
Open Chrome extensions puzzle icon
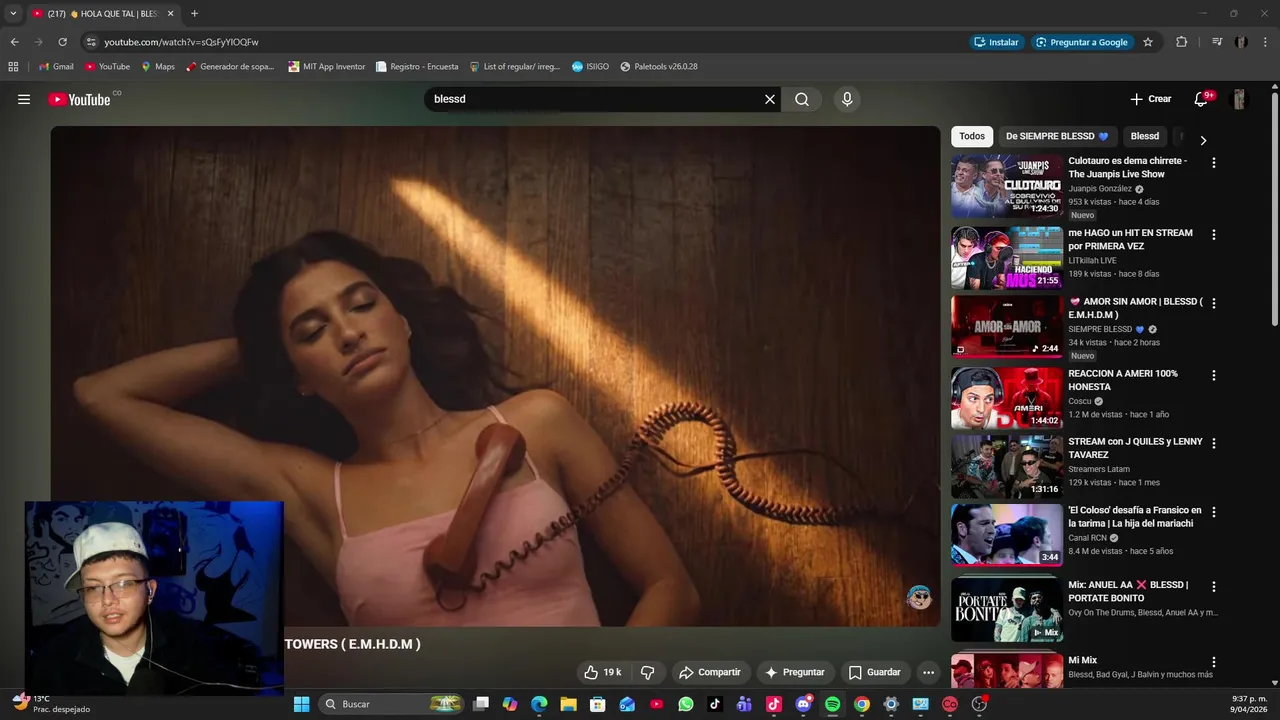1181,42
